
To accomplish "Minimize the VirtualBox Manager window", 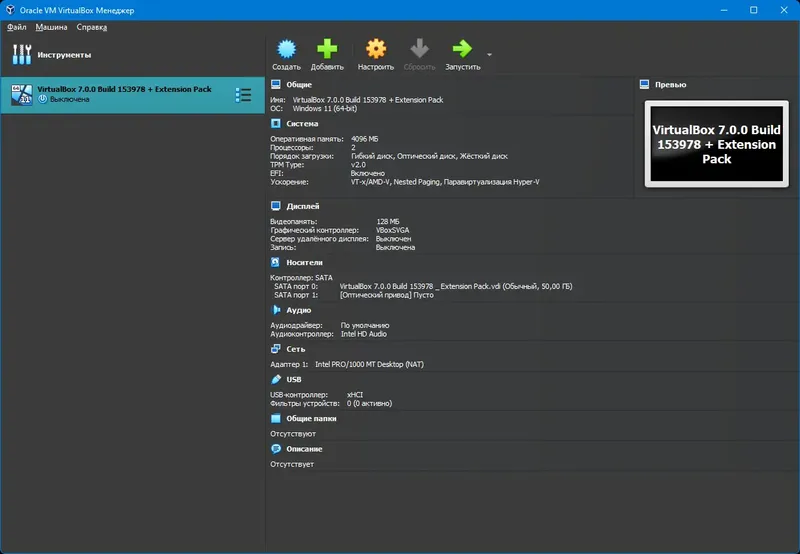I will pyautogui.click(x=723, y=10).
